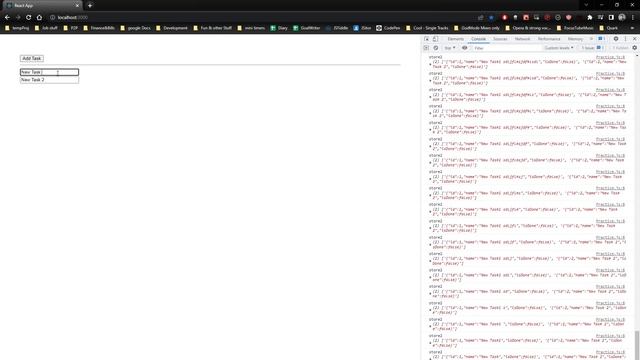Open the google Docs bookmark folder

tap(136, 28)
